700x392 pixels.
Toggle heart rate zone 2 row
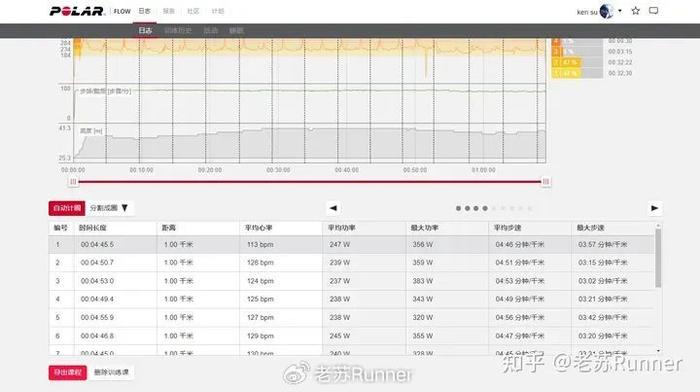(x=578, y=63)
